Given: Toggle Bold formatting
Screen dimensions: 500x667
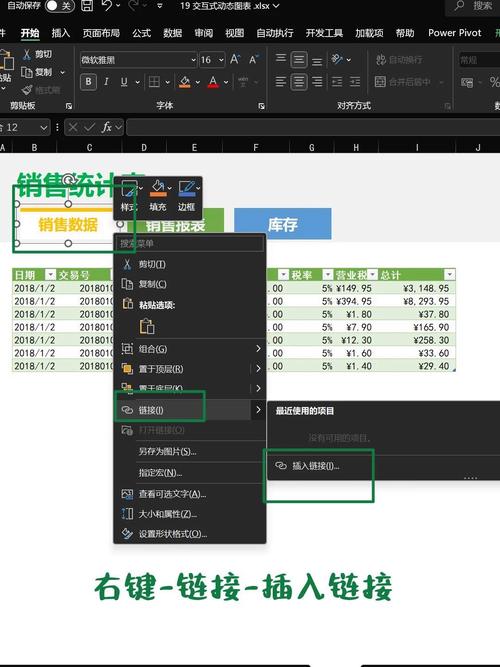Looking at the screenshot, I should (88, 82).
